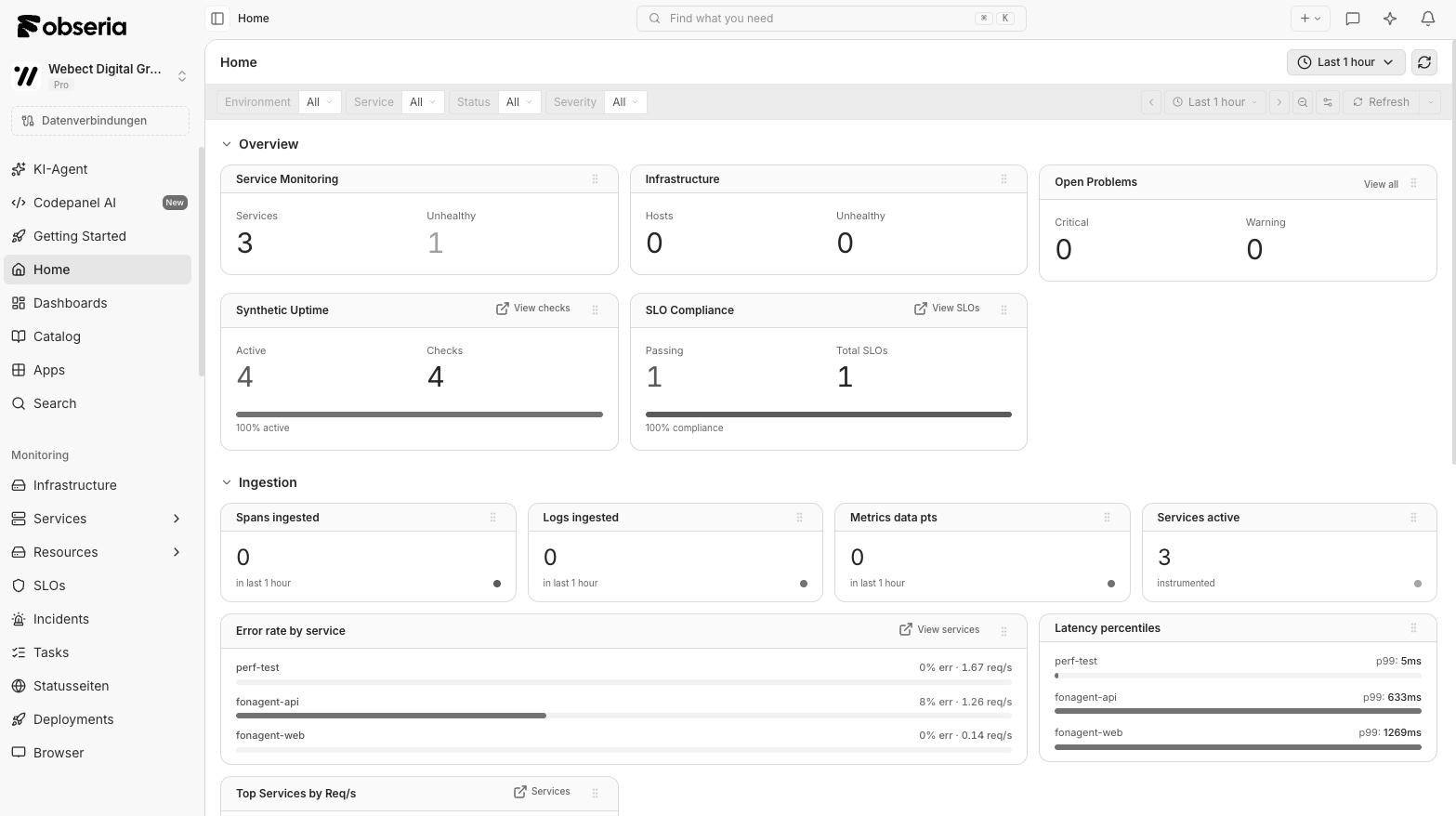Go to the next time range

(x=1279, y=102)
